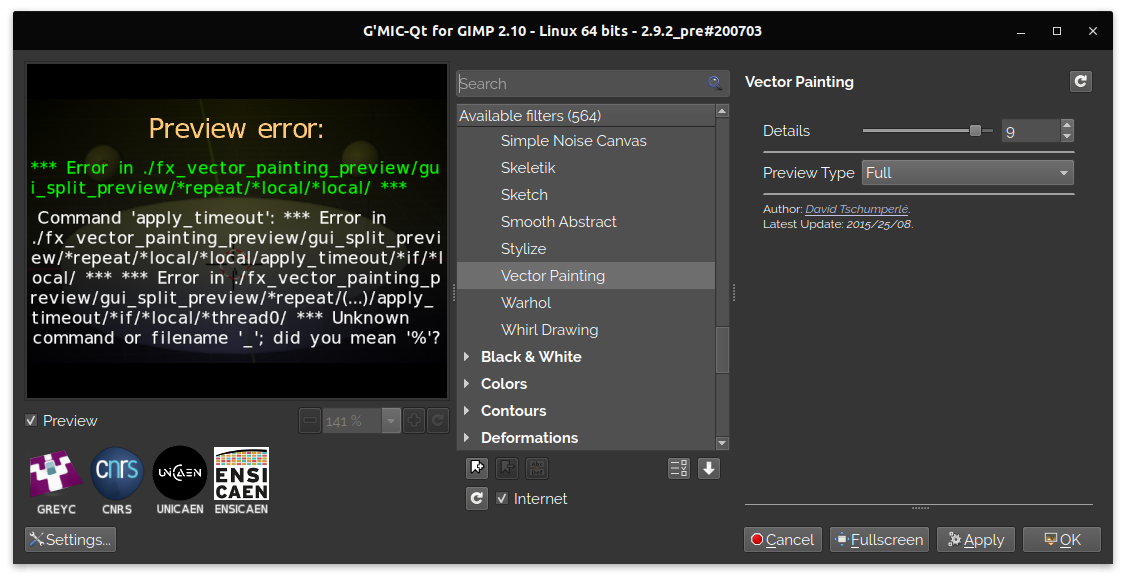Screen dimensions: 1126x580
Task: Click the Preview Type label
Action: [809, 173]
